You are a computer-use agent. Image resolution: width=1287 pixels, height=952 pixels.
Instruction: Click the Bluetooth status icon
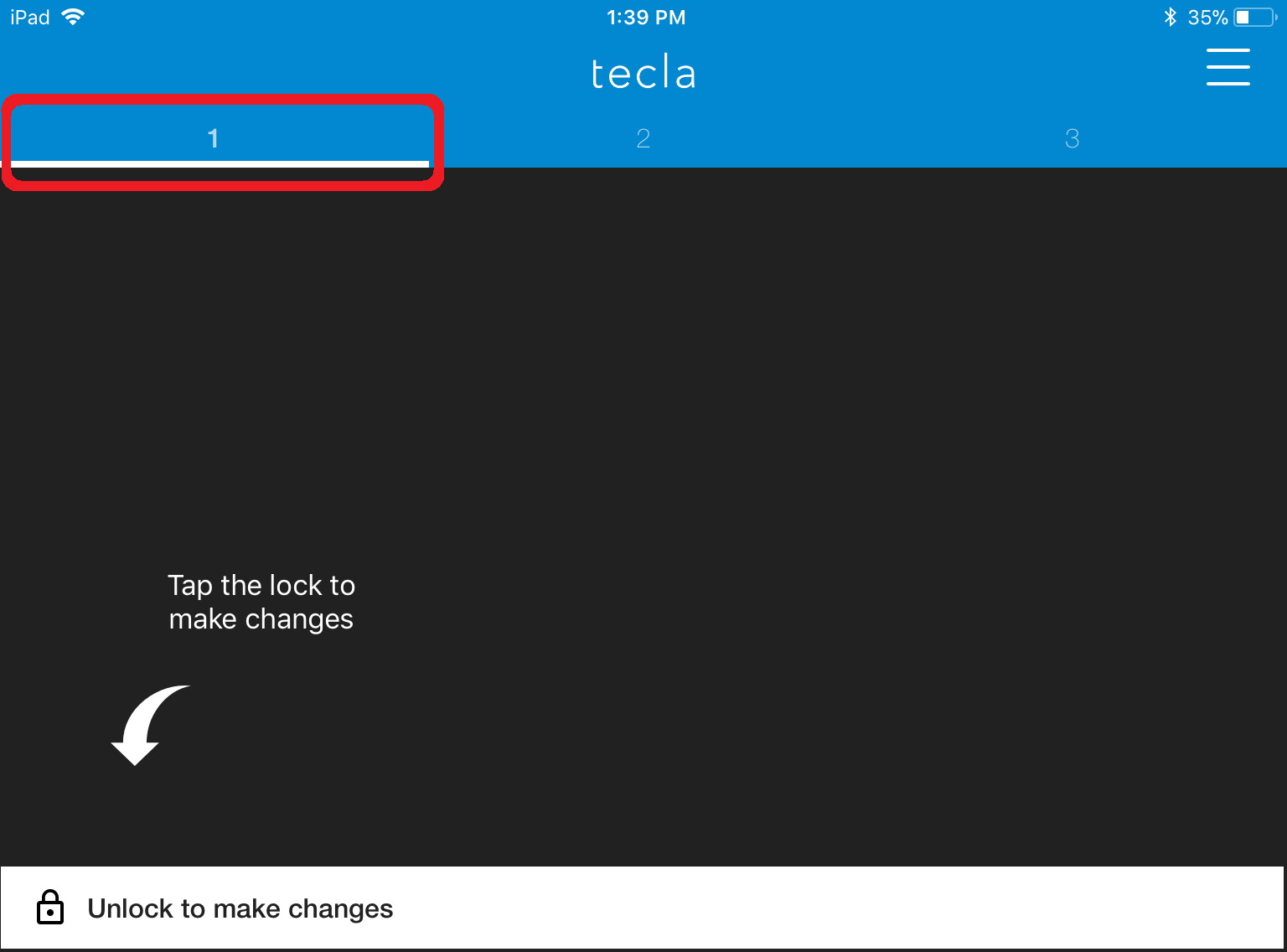point(1171,17)
